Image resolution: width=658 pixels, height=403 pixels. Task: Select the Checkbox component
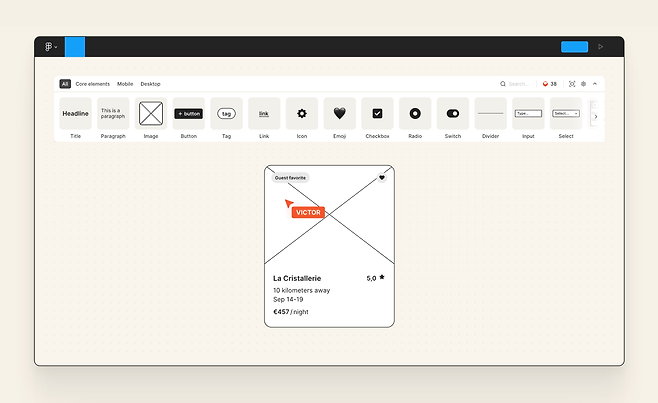click(x=377, y=114)
